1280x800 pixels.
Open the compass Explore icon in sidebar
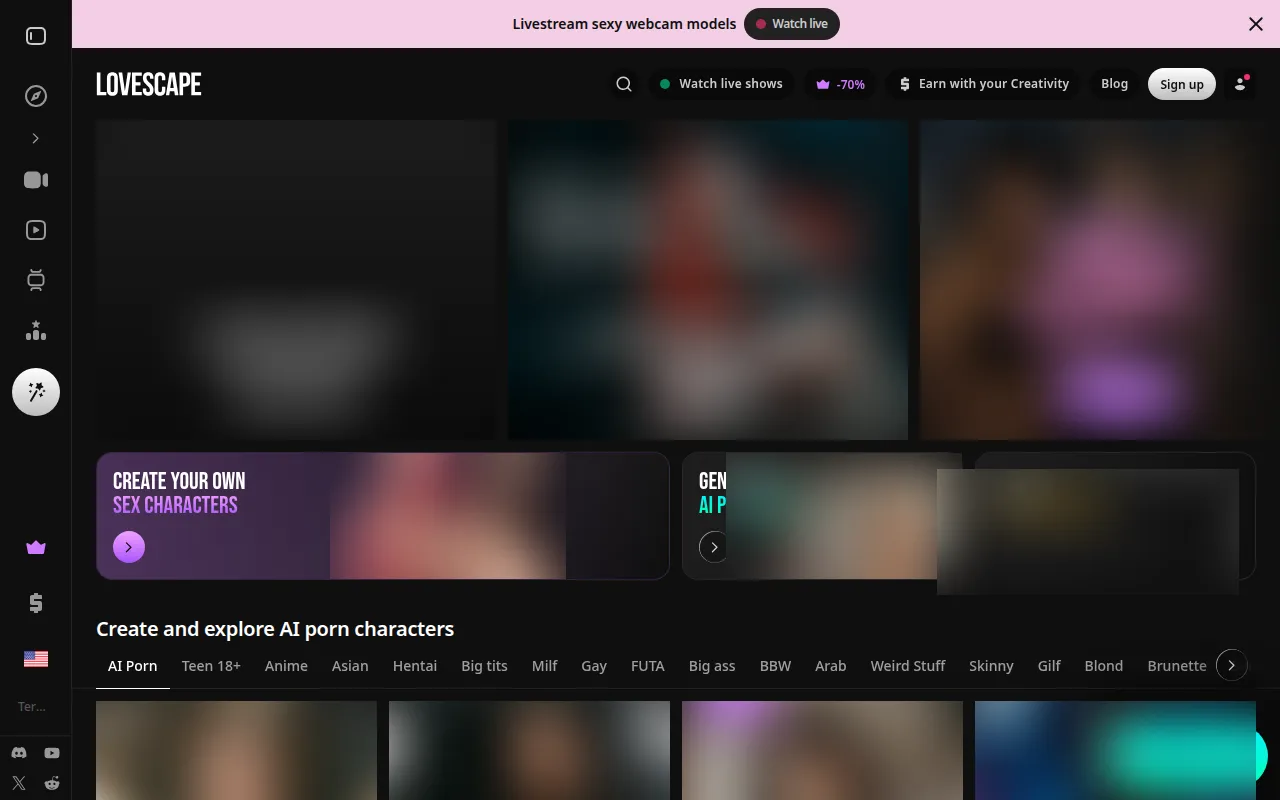point(36,96)
